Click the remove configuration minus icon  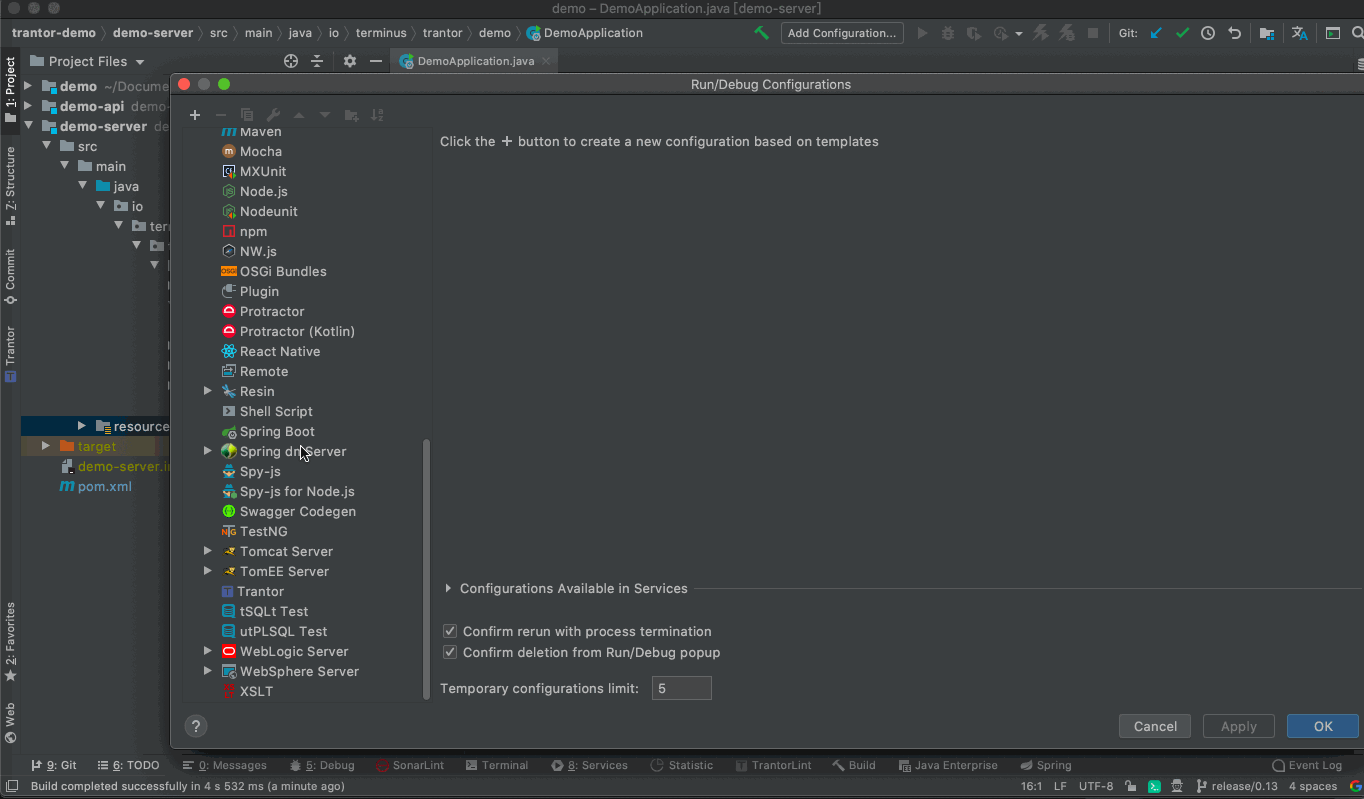(x=221, y=115)
